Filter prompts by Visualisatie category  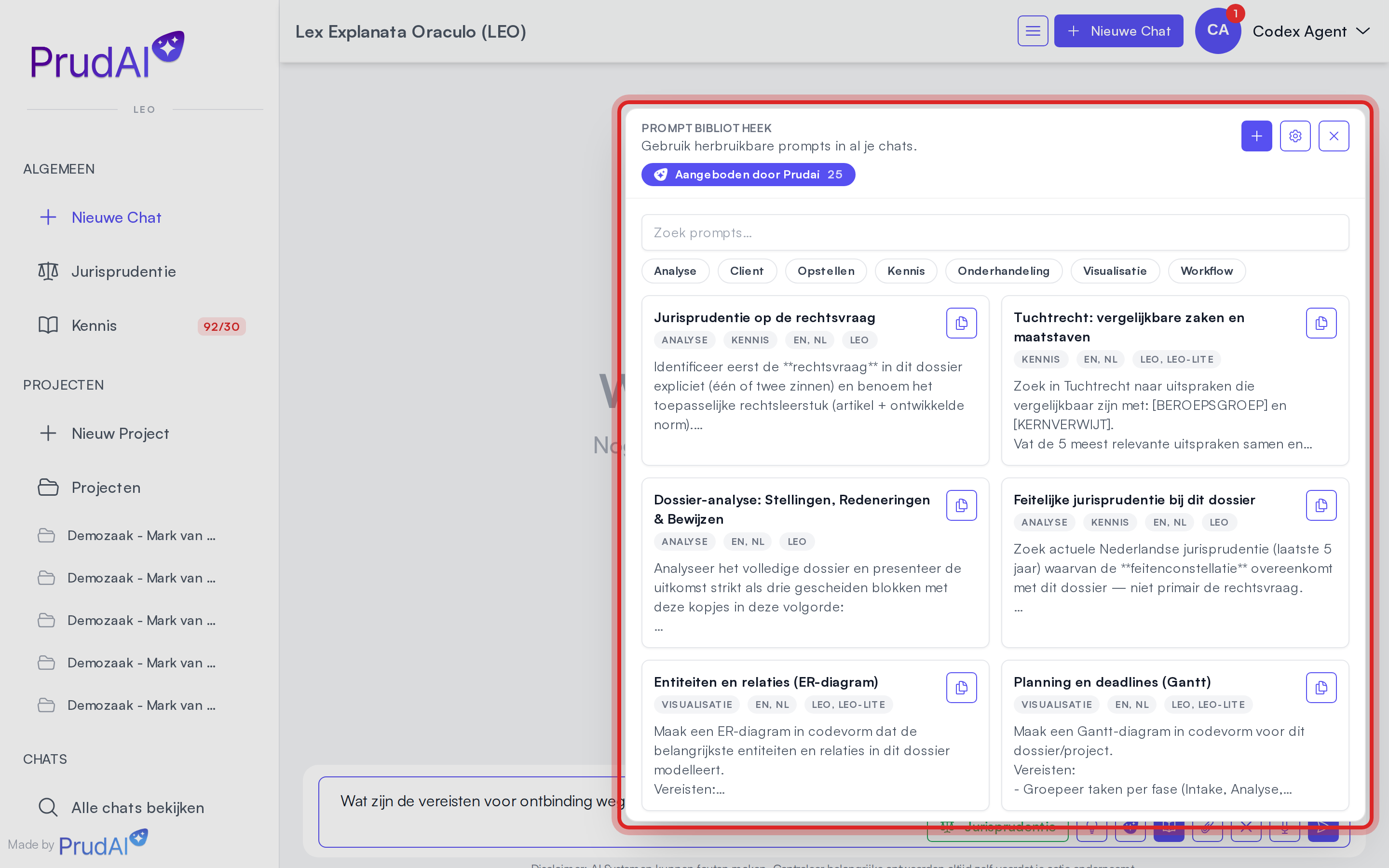coord(1115,271)
